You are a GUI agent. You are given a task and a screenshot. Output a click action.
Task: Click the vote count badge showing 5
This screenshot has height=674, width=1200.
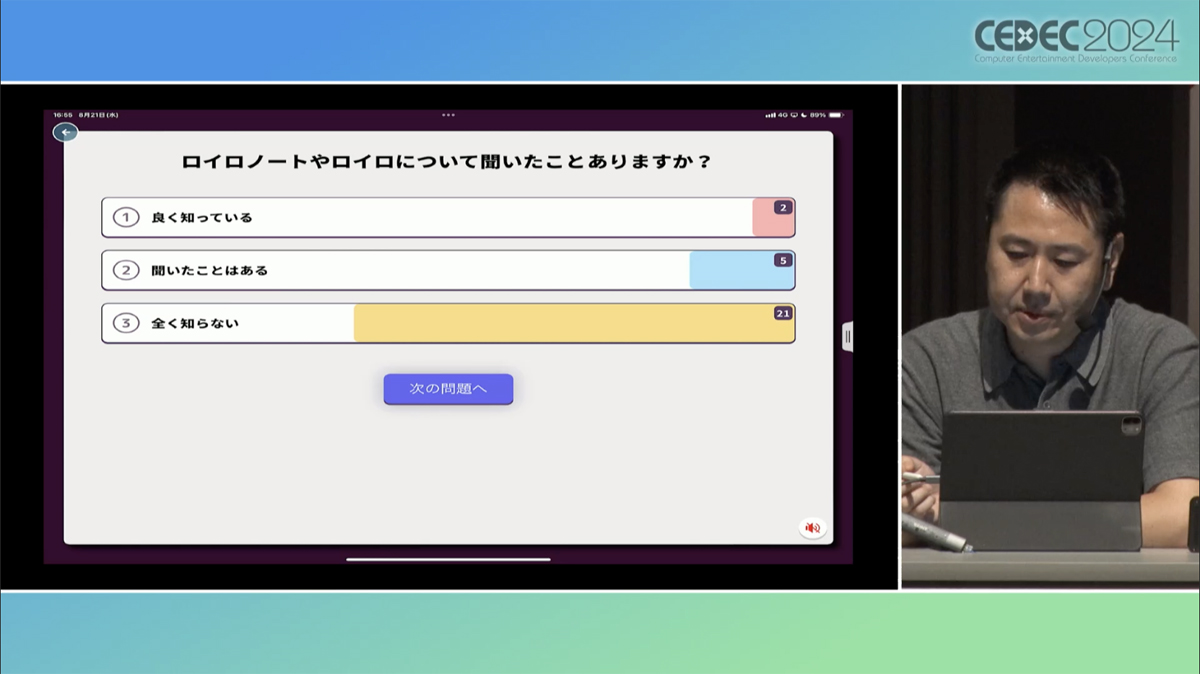pos(783,261)
